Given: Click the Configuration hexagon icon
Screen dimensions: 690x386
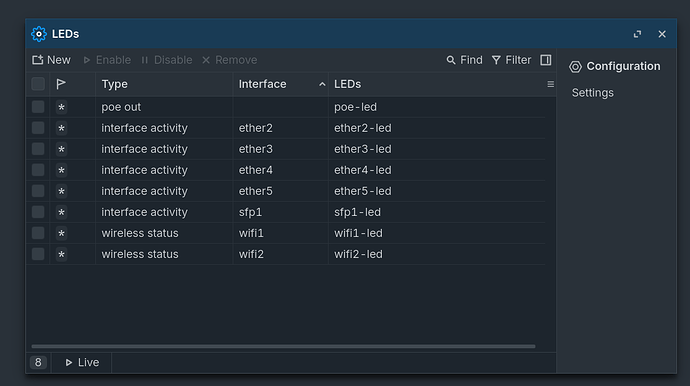Looking at the screenshot, I should [575, 66].
